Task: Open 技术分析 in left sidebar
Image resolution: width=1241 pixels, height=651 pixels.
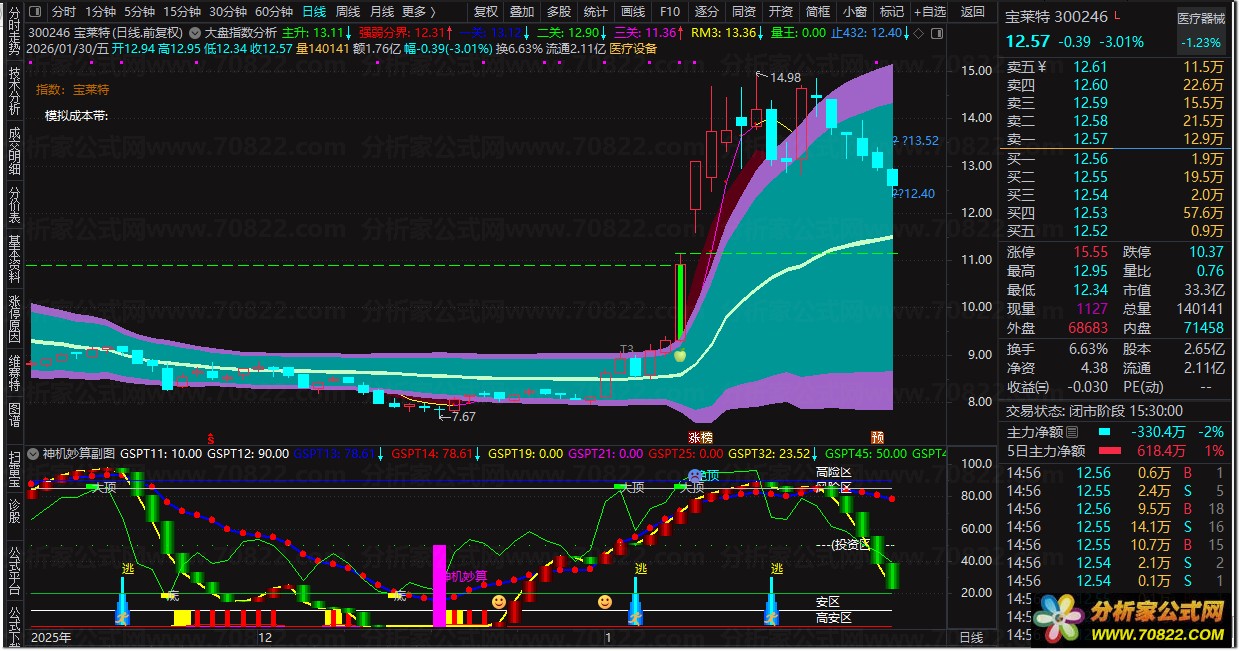Action: click(x=14, y=92)
